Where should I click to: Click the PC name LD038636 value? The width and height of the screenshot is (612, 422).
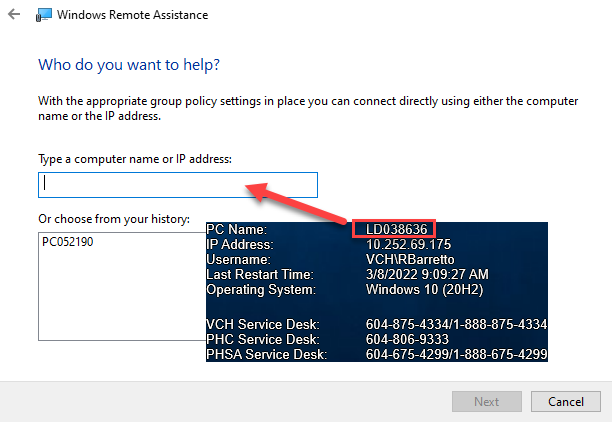396,229
